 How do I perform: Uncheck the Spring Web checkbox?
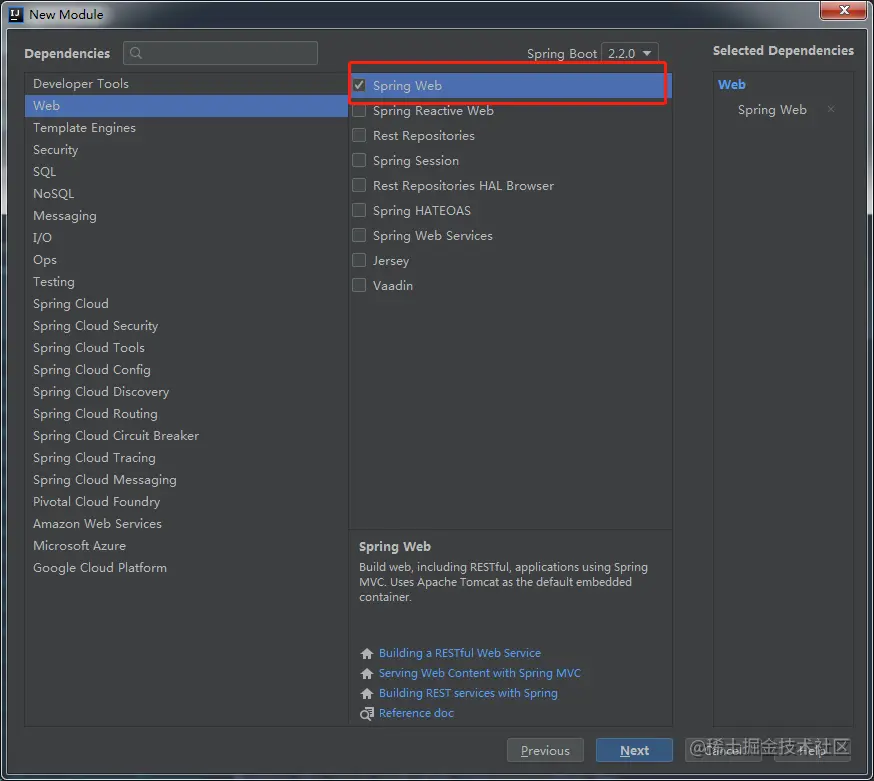[360, 85]
